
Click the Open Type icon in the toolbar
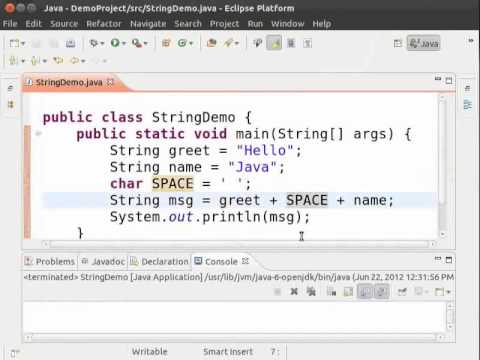[x=212, y=43]
